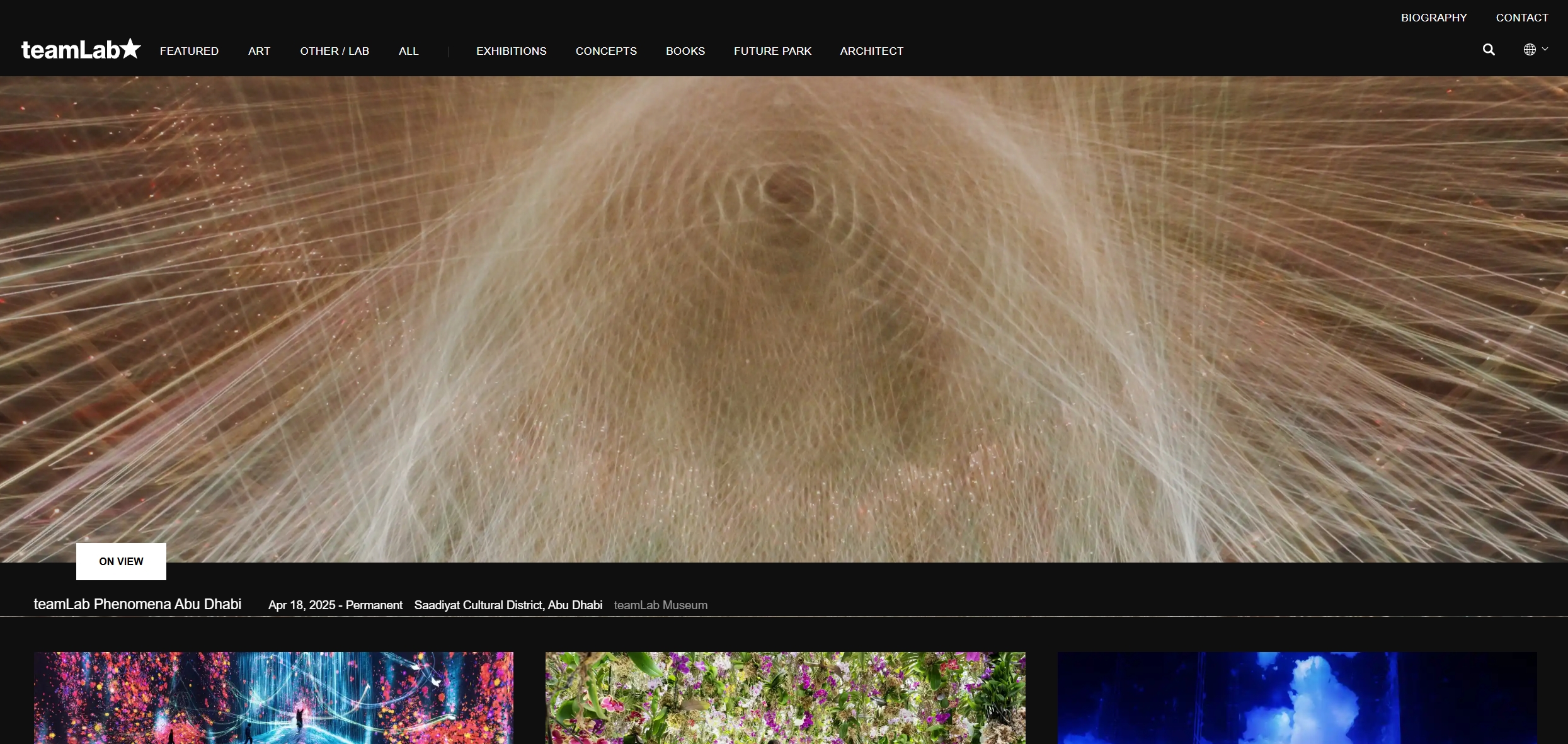
Task: Click the Apr 18, 2025 - Permanent text
Action: point(335,605)
